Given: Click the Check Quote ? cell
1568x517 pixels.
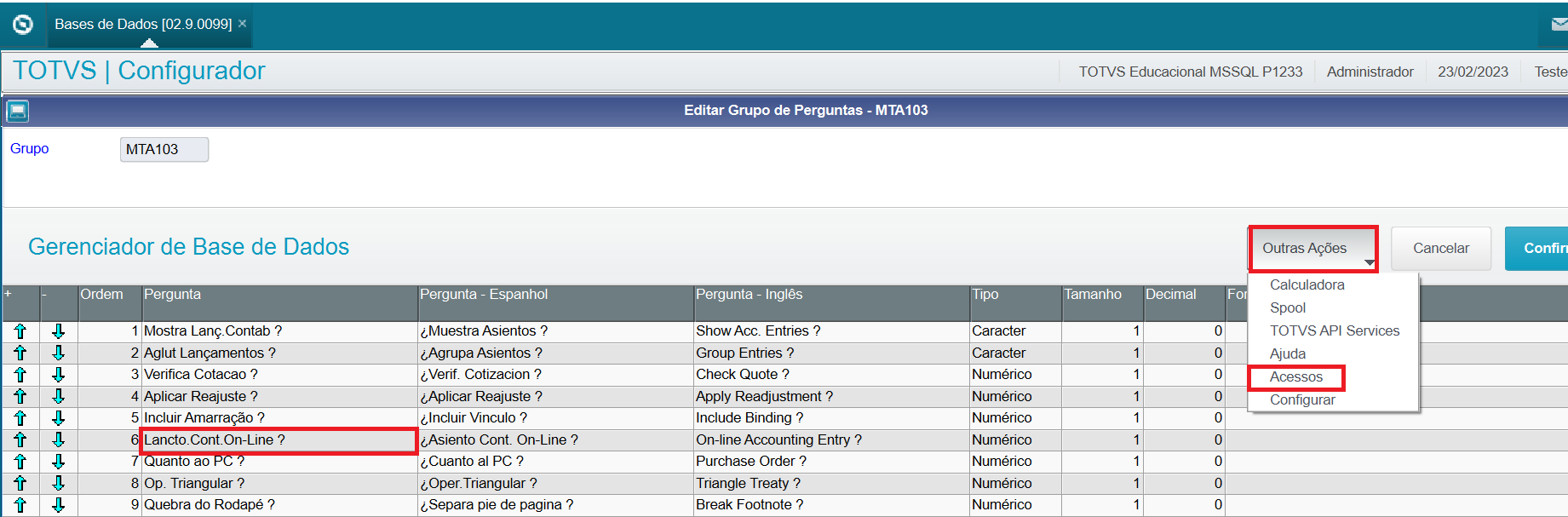Looking at the screenshot, I should (x=831, y=375).
